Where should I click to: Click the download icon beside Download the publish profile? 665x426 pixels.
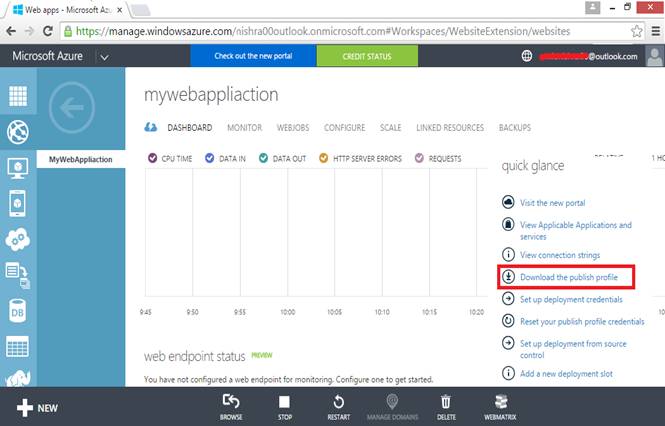pos(508,277)
